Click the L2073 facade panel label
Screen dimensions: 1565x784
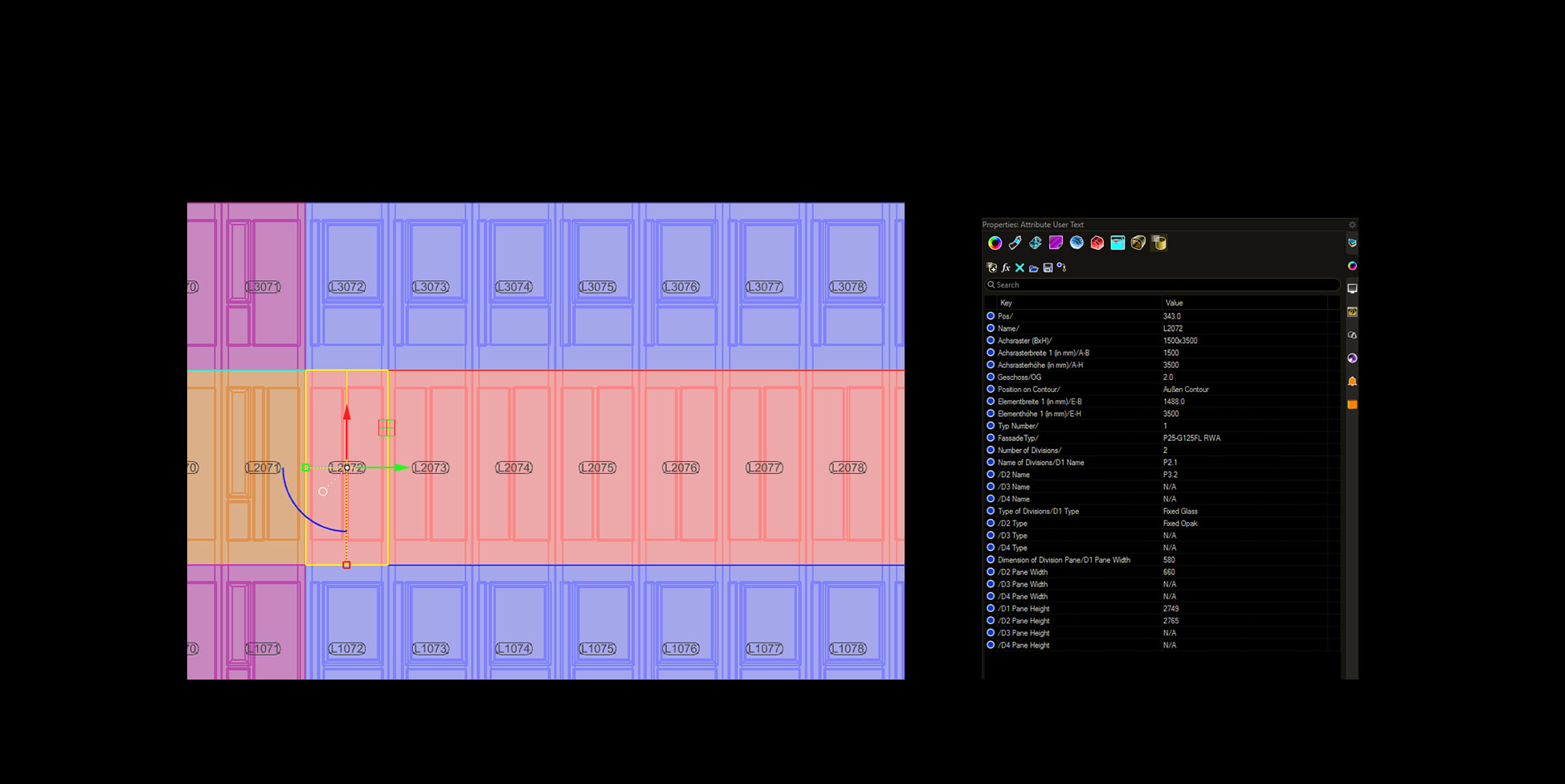(x=431, y=468)
